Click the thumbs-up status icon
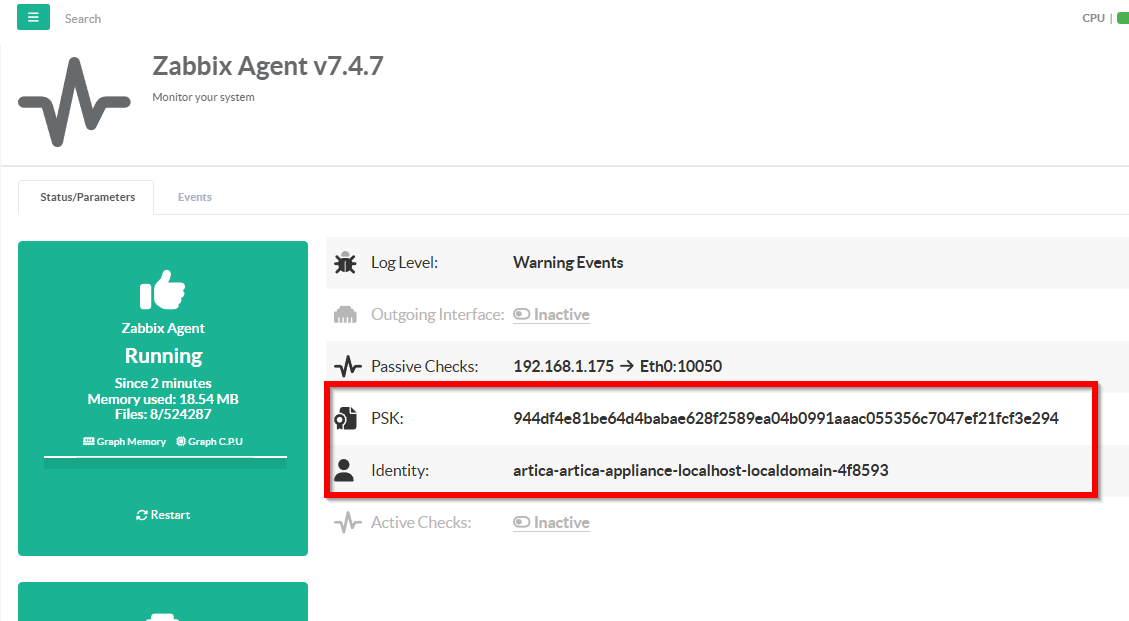The width and height of the screenshot is (1129, 621). pyautogui.click(x=163, y=290)
